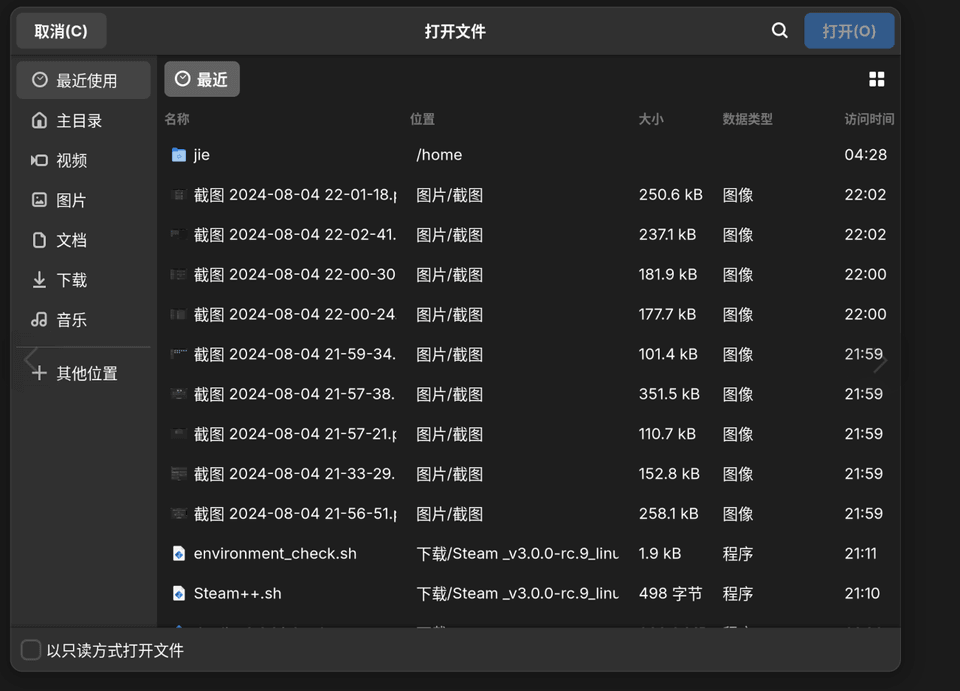Sort files by 访问时间 column header
The width and height of the screenshot is (960, 691).
coord(868,119)
